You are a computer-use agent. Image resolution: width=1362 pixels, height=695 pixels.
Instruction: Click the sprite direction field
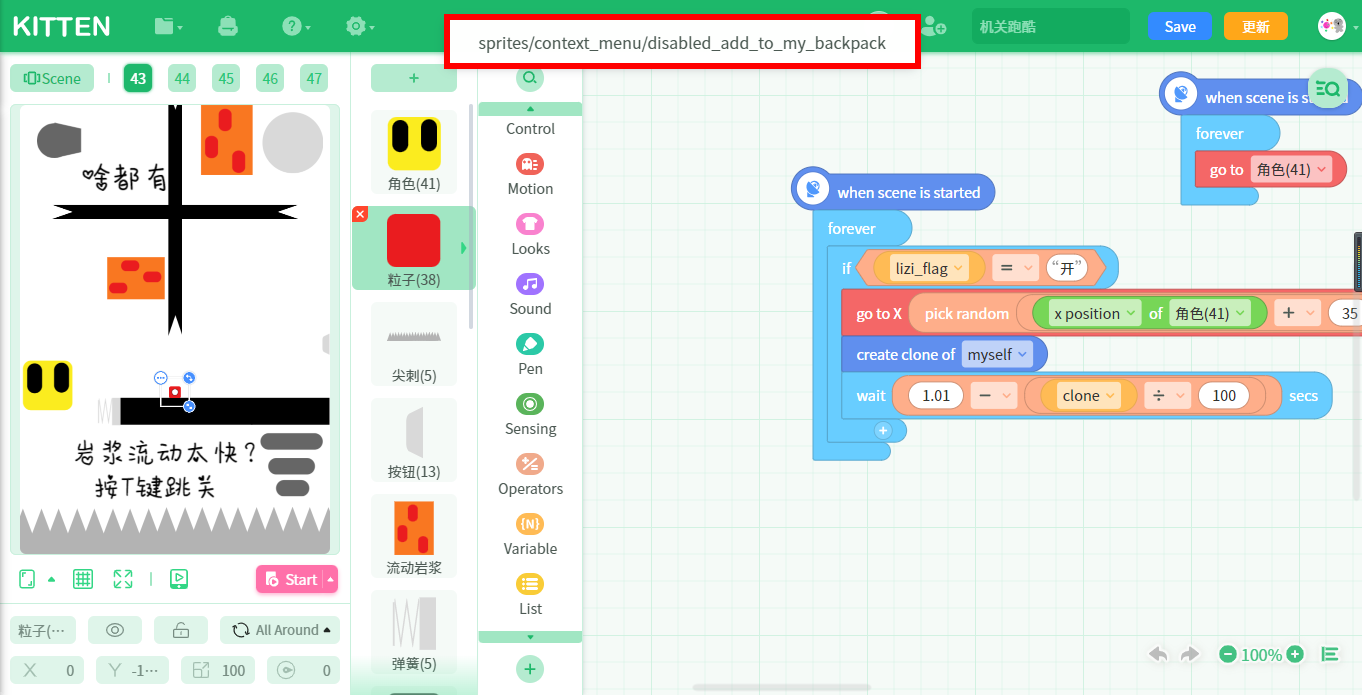point(302,670)
